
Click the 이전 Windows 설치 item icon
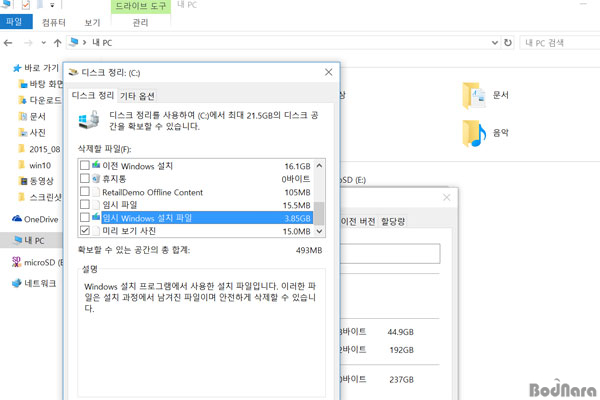click(x=96, y=165)
